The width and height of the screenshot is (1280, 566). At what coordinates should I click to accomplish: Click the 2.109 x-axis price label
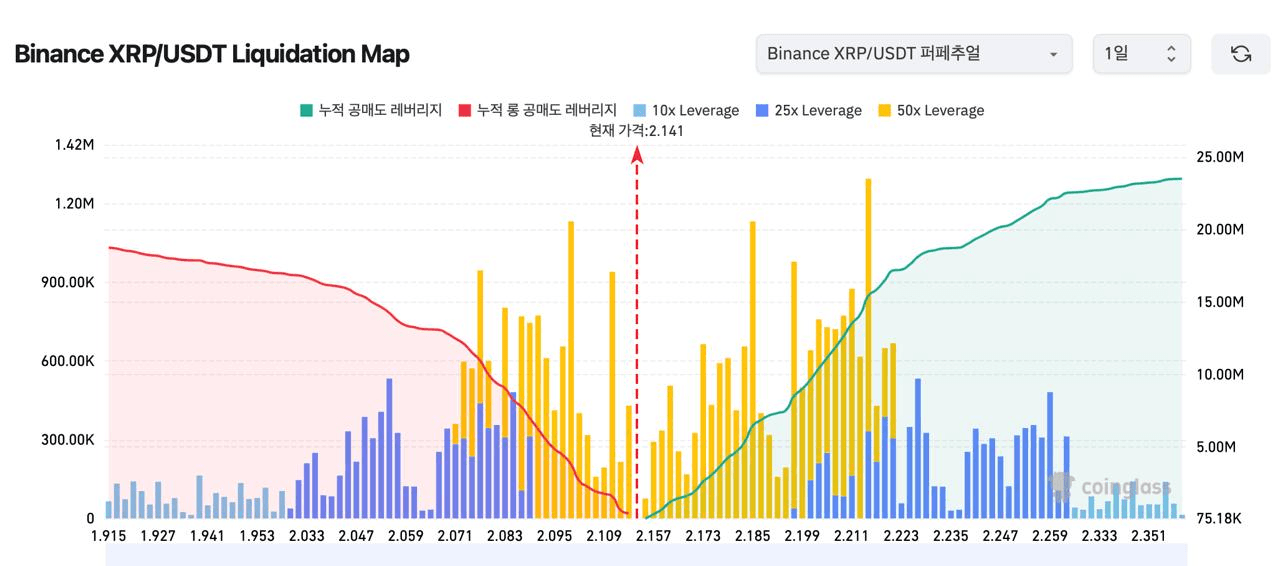(604, 536)
